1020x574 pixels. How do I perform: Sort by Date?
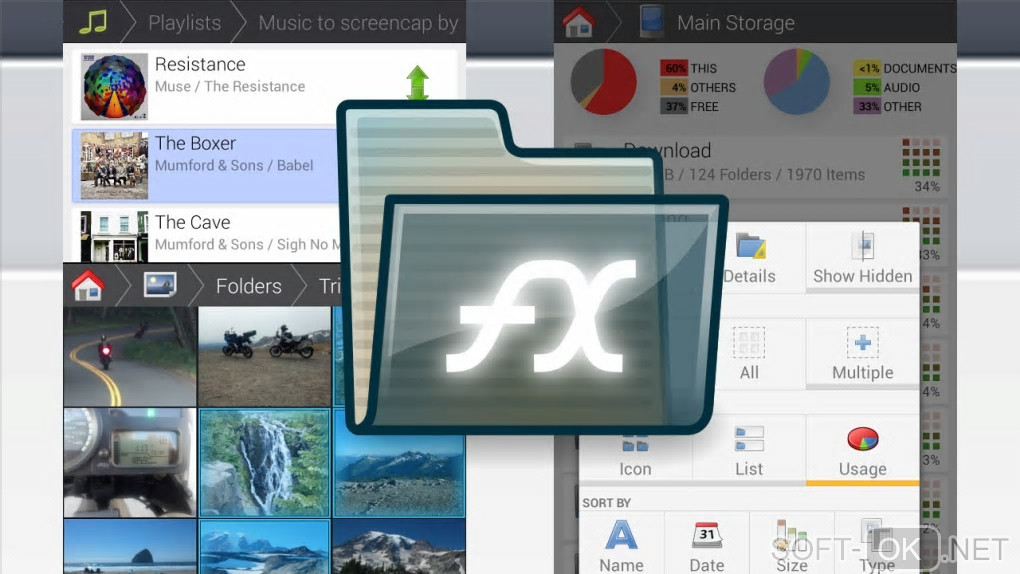(707, 545)
